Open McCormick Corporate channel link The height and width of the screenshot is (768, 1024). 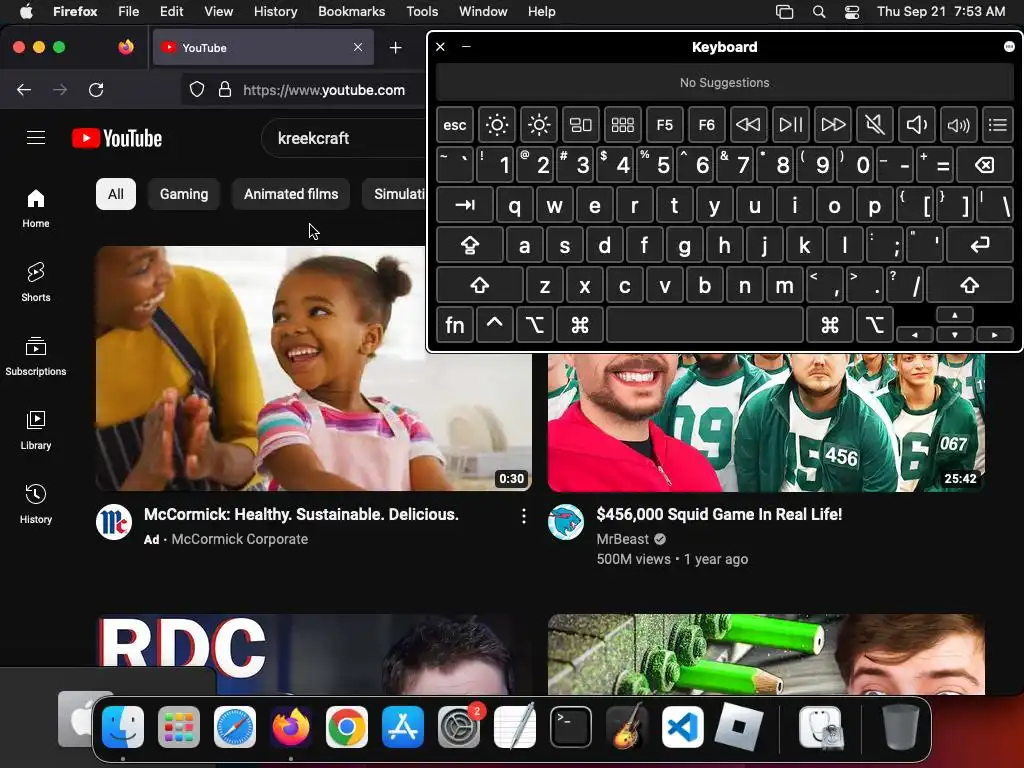tap(240, 539)
